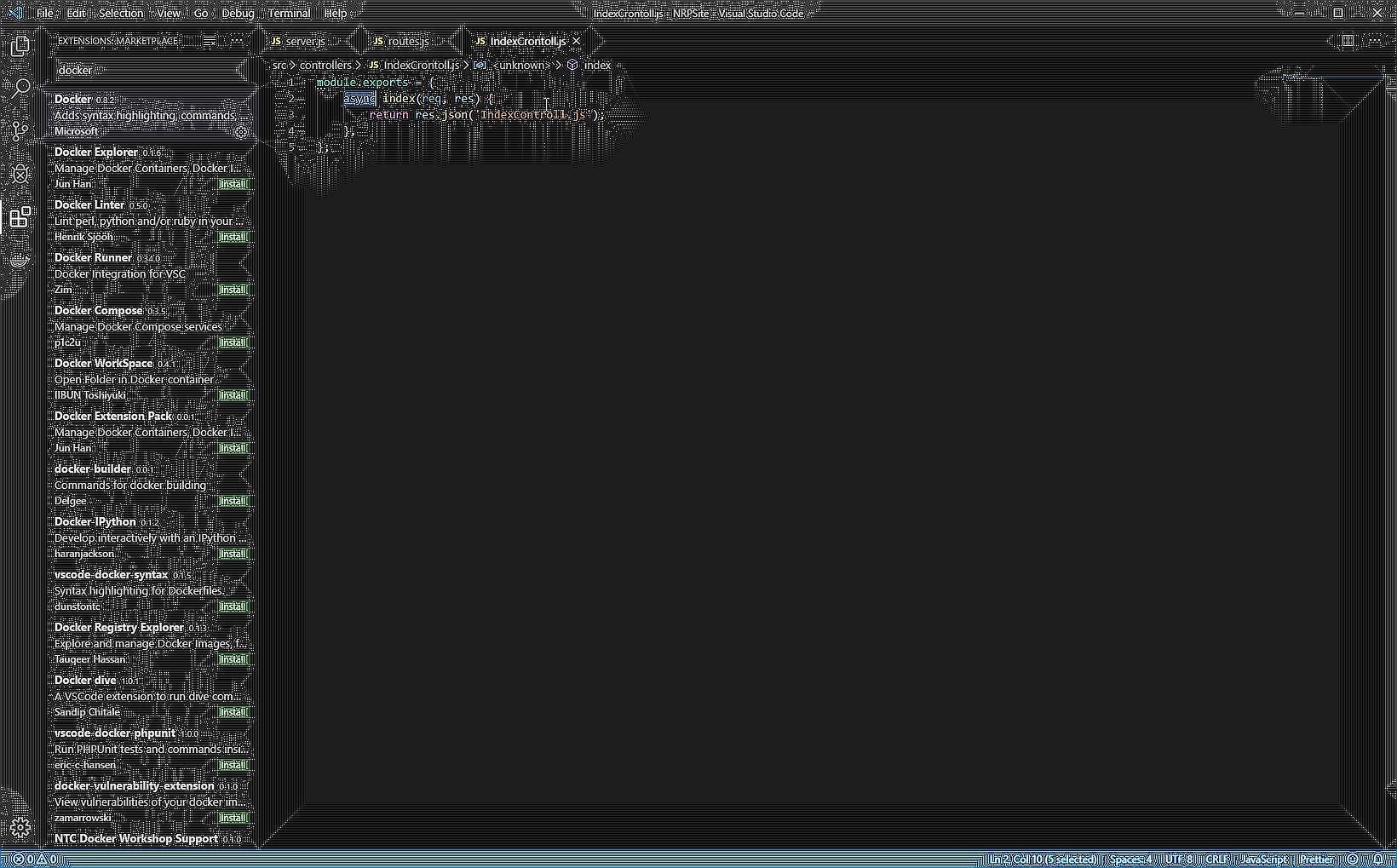Click the controllers breadcrumb segment

click(x=325, y=65)
